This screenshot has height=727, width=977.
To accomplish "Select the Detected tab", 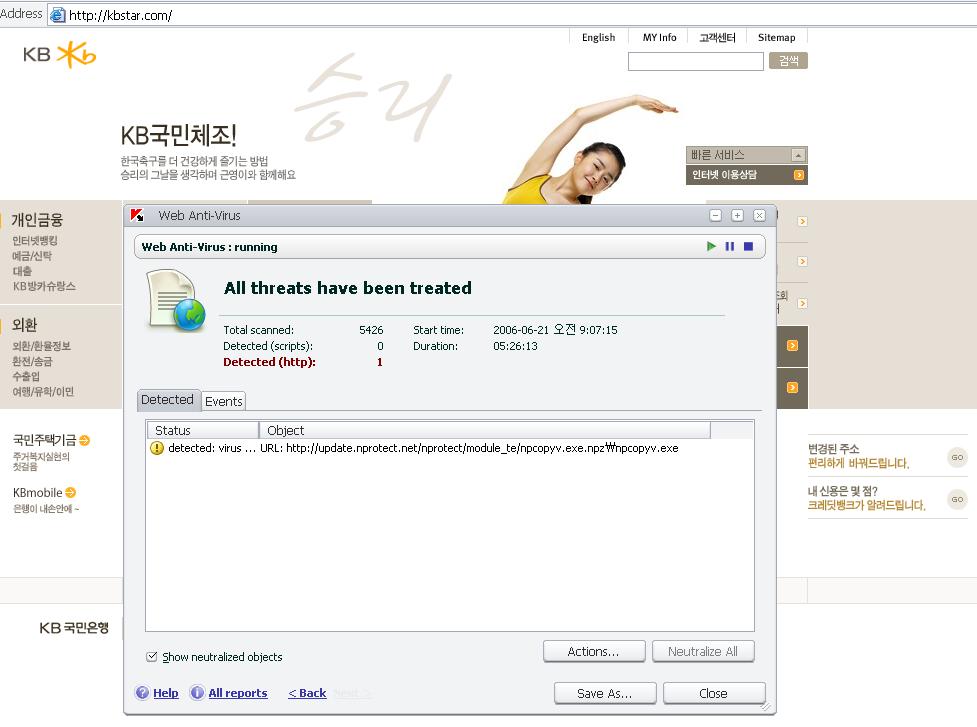I will click(x=167, y=400).
